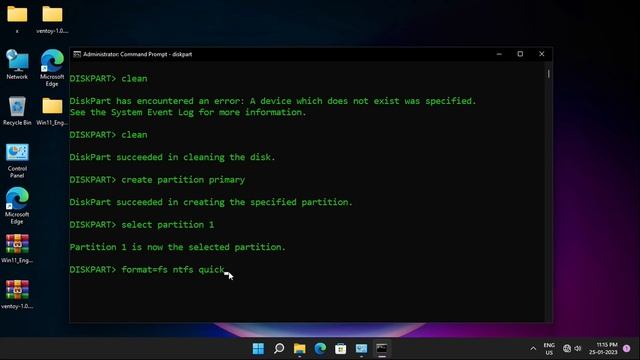
Task: Click ENG US language indicator
Action: pos(549,349)
